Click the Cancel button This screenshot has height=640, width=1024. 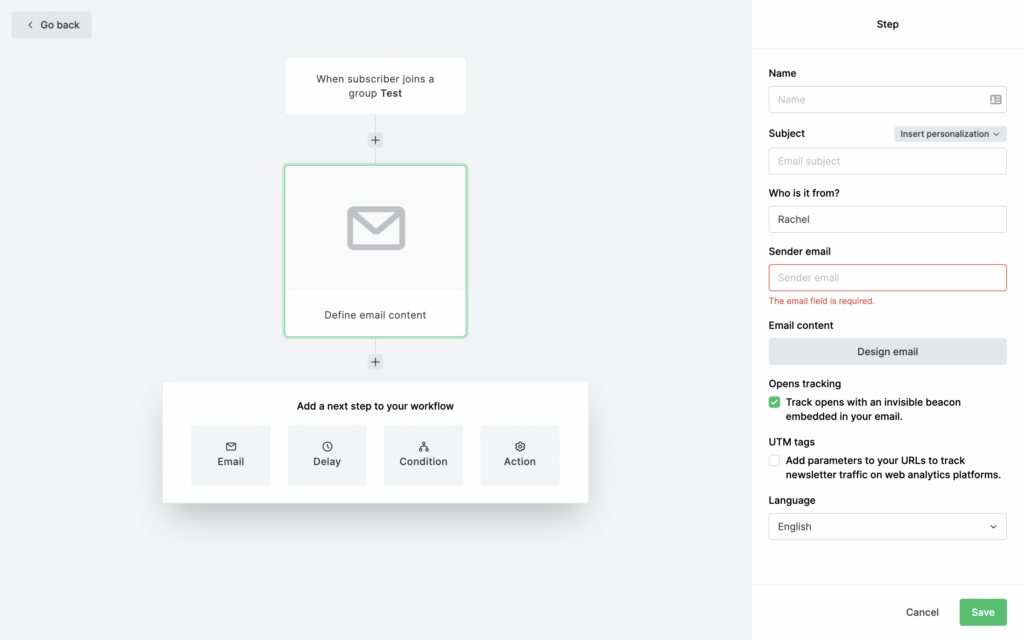point(922,612)
